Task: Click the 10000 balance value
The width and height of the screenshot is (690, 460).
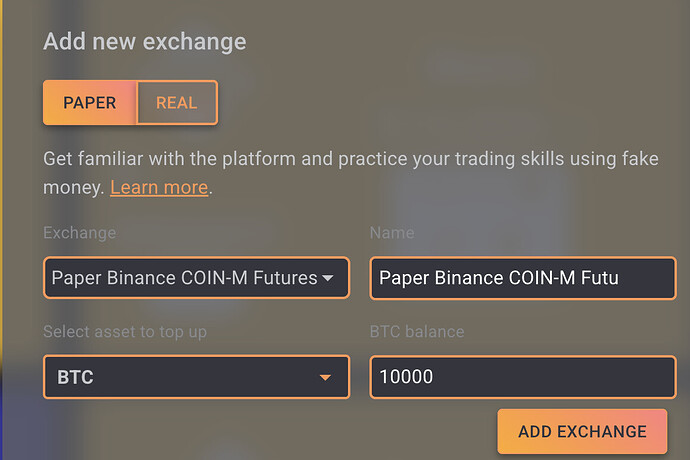Action: tap(406, 377)
